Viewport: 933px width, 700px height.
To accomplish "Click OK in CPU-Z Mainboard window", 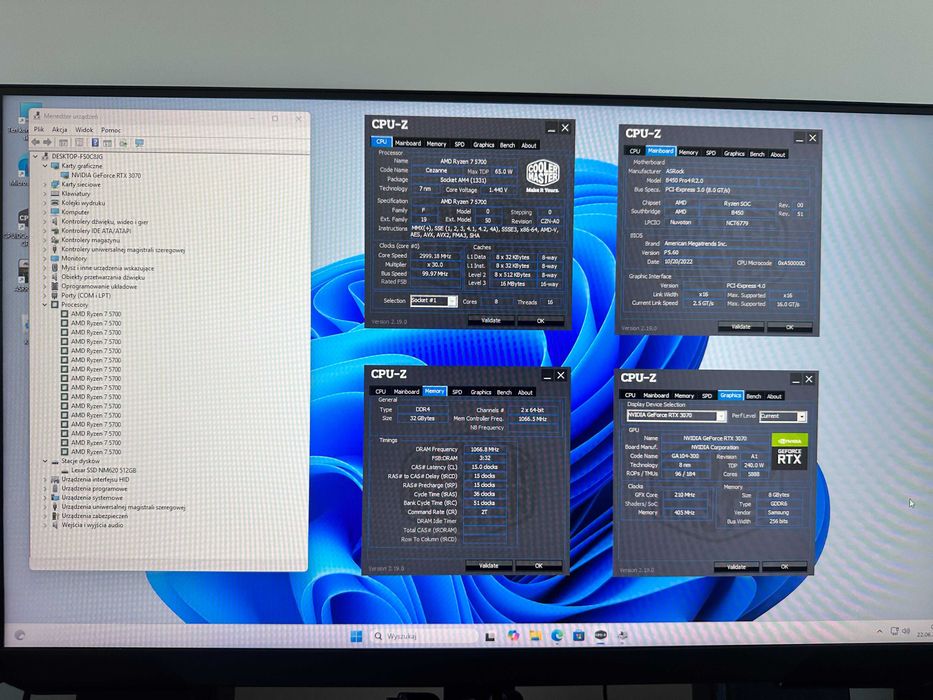I will tap(790, 327).
